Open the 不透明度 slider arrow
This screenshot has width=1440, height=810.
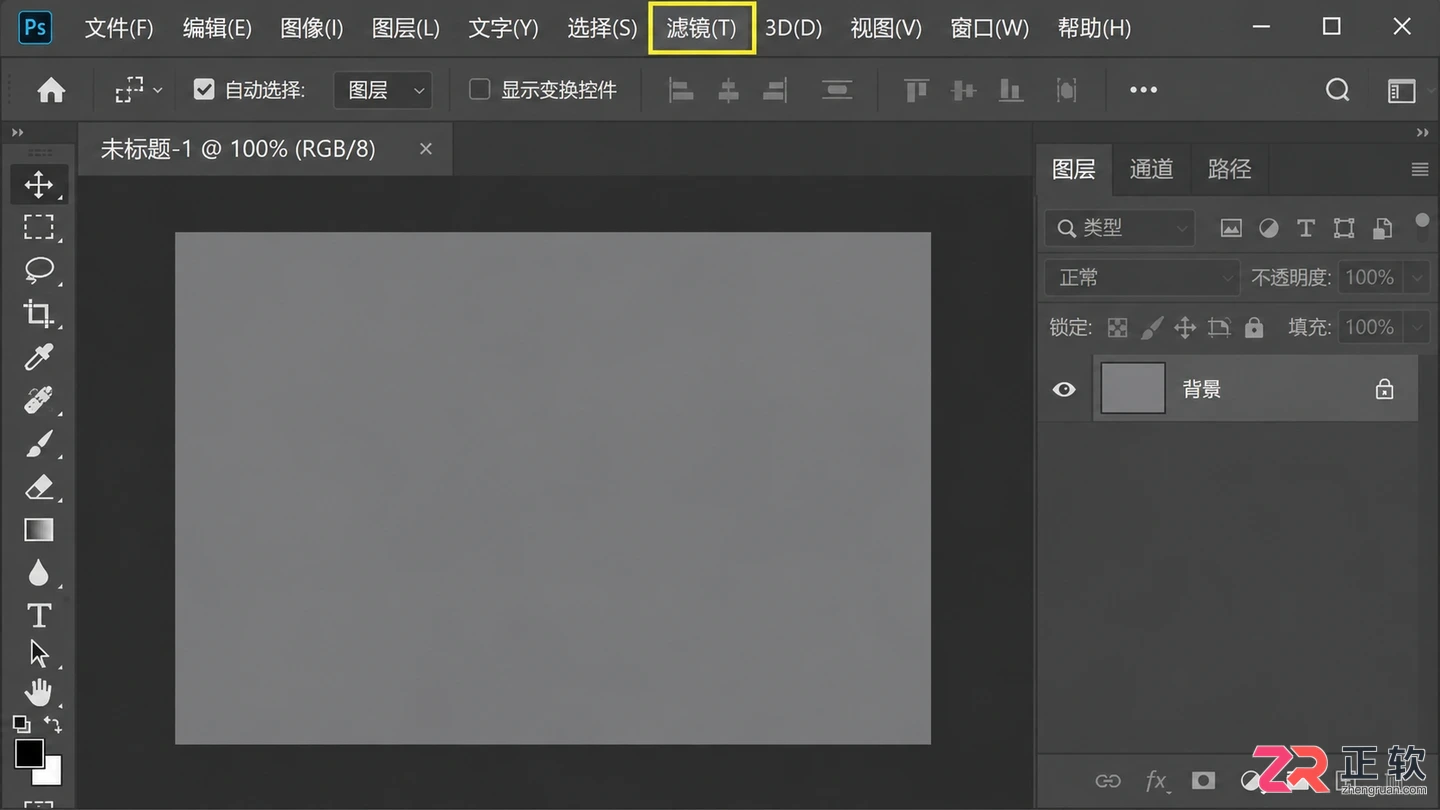point(1417,278)
